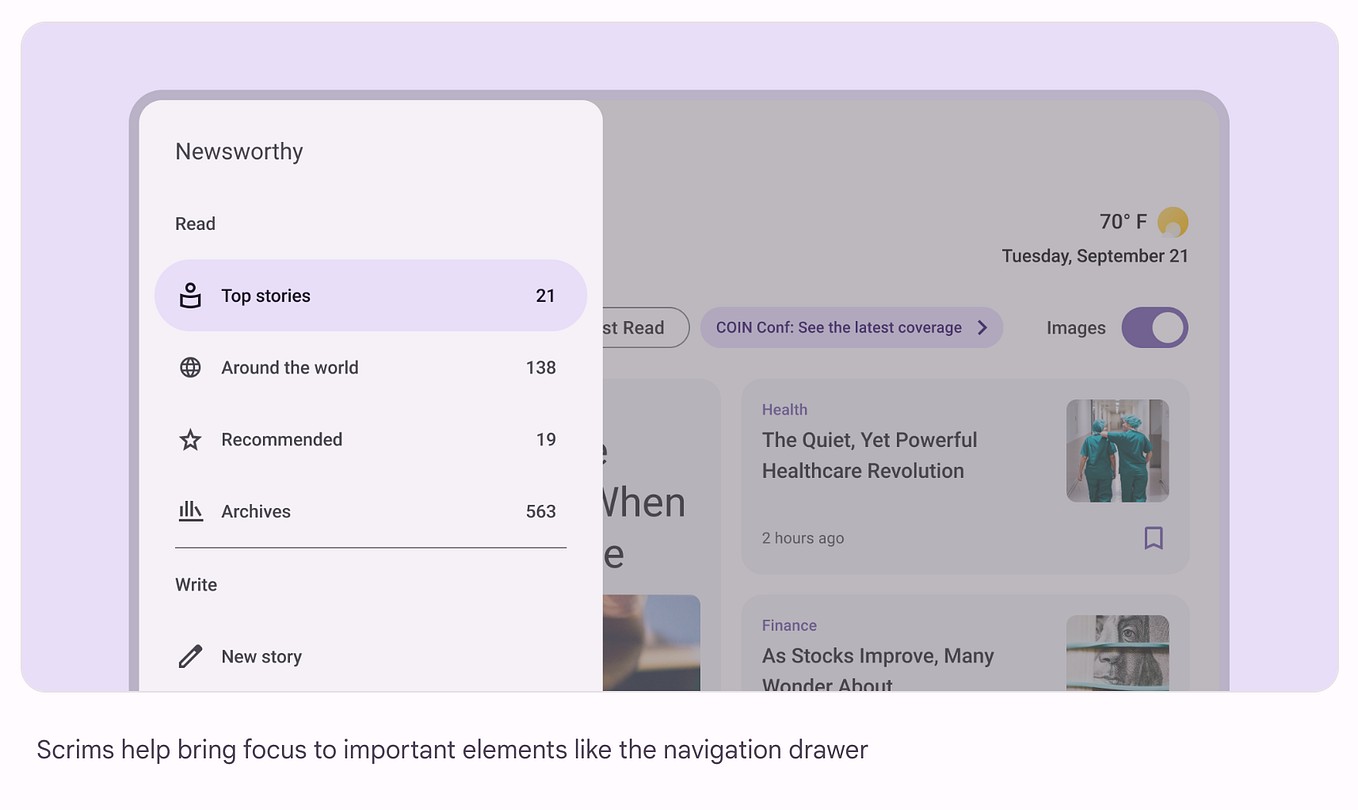Bookmark the Healthcare Revolution article
The height and width of the screenshot is (810, 1358).
[x=1154, y=538]
